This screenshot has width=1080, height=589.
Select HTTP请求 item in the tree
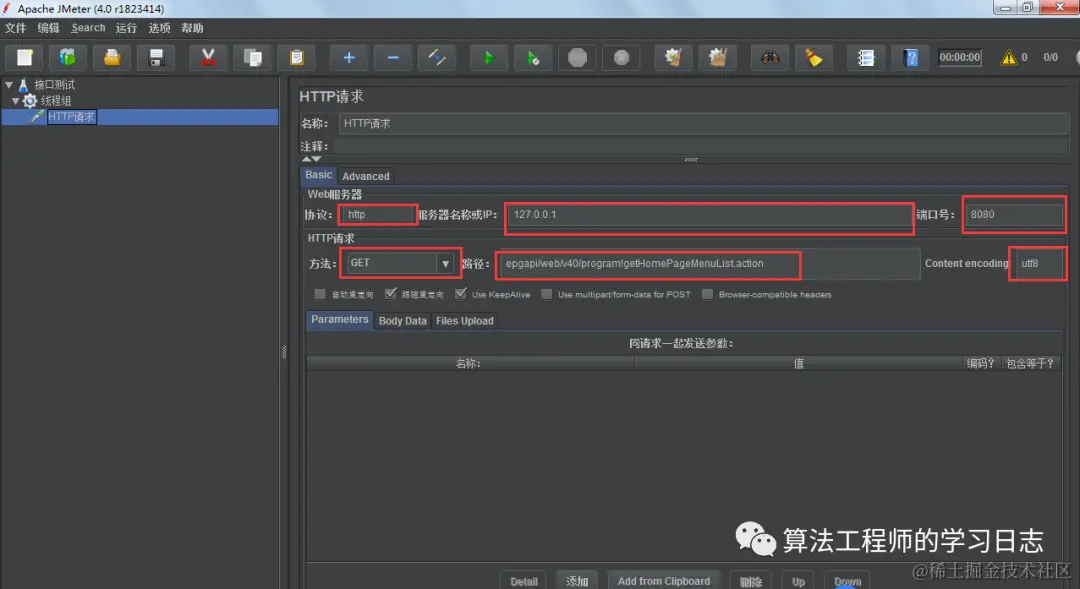[71, 116]
